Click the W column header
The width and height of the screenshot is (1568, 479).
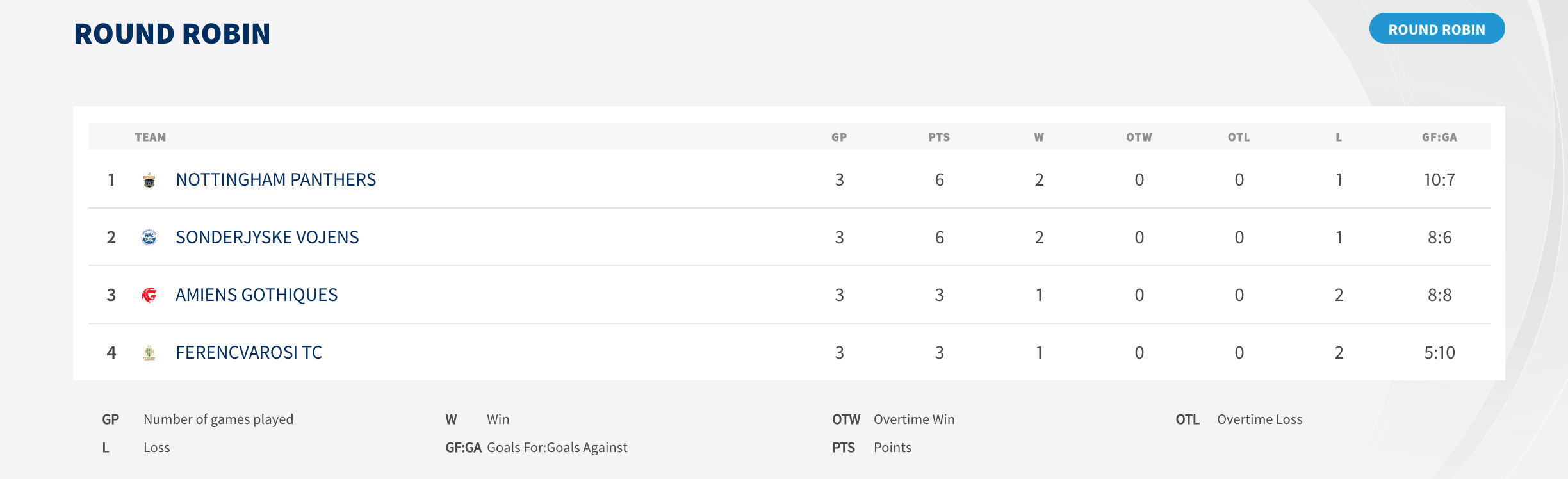(x=1039, y=137)
